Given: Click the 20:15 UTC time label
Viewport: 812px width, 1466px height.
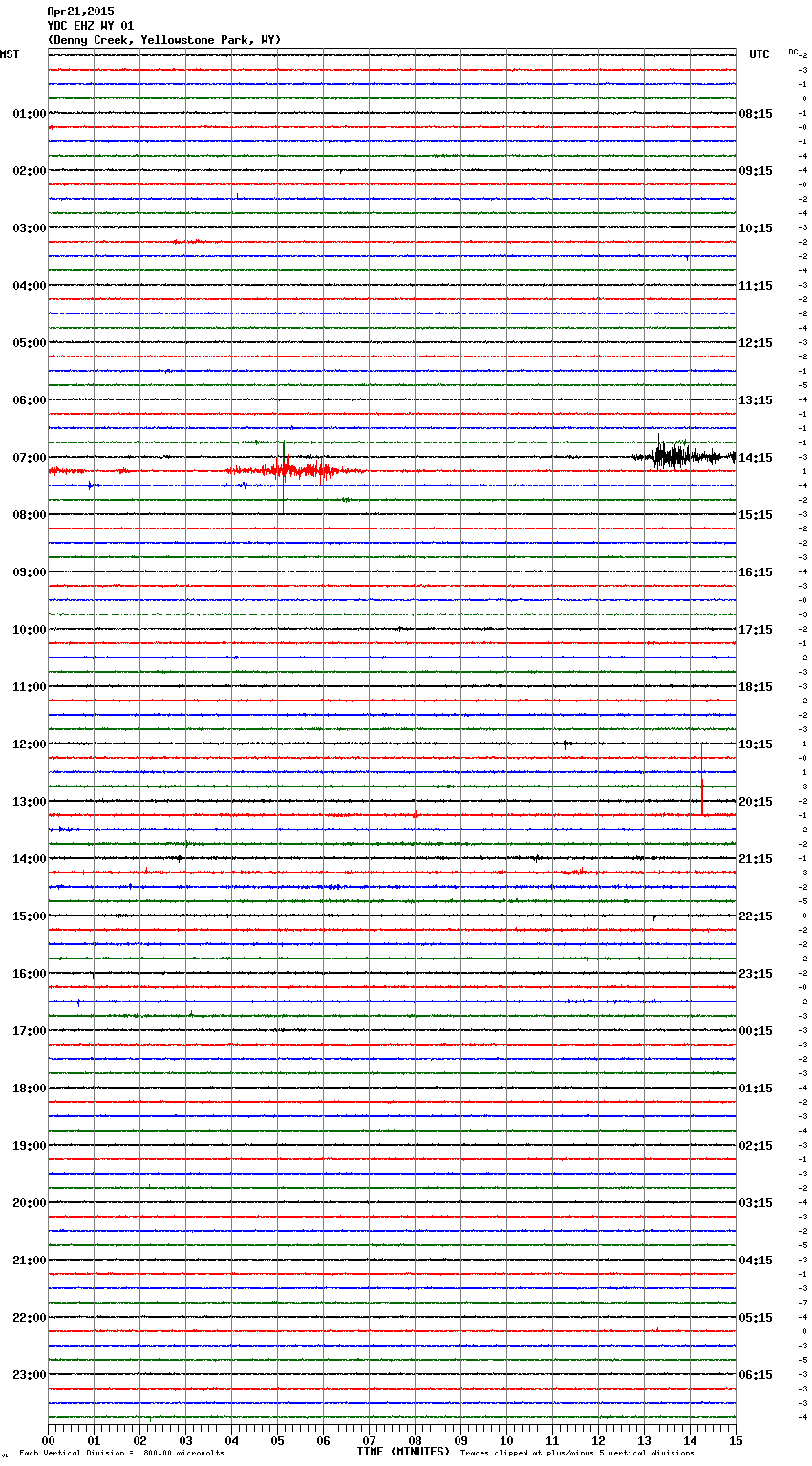Looking at the screenshot, I should tap(756, 802).
